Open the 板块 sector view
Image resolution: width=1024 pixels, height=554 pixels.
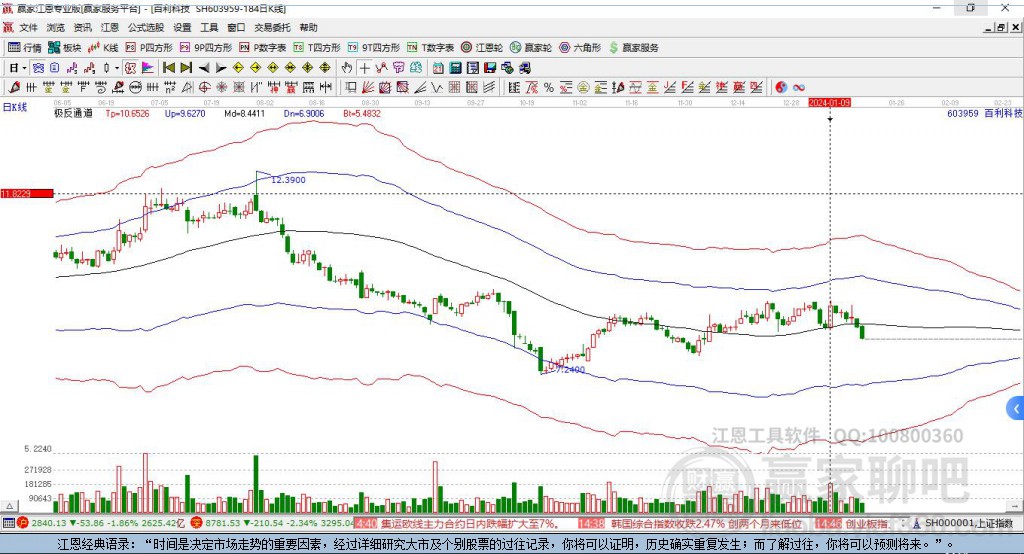(x=65, y=48)
